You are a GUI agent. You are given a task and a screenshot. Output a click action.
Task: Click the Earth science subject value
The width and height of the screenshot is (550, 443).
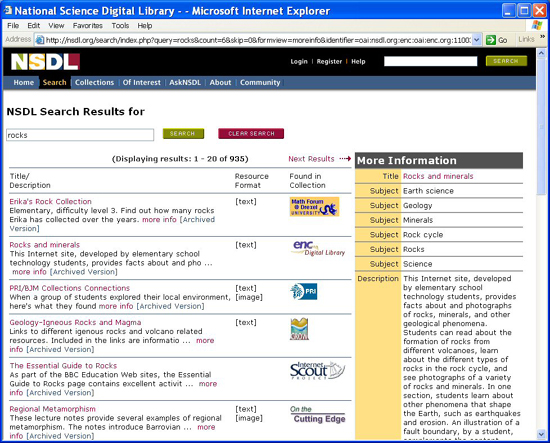[428, 191]
